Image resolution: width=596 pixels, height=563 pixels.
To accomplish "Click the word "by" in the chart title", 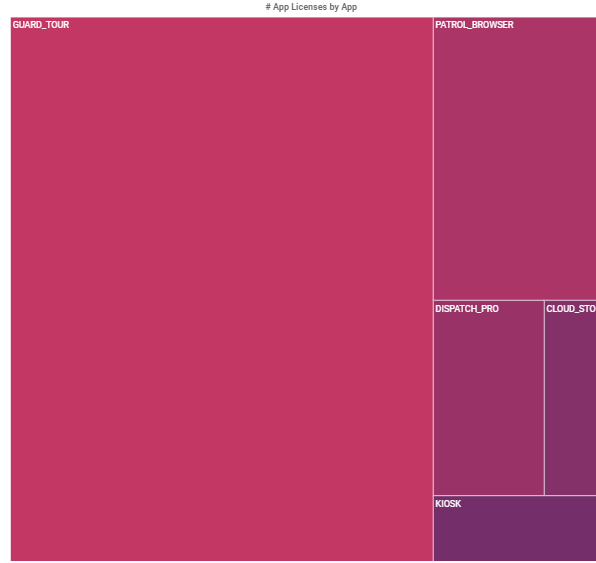I will click(334, 7).
